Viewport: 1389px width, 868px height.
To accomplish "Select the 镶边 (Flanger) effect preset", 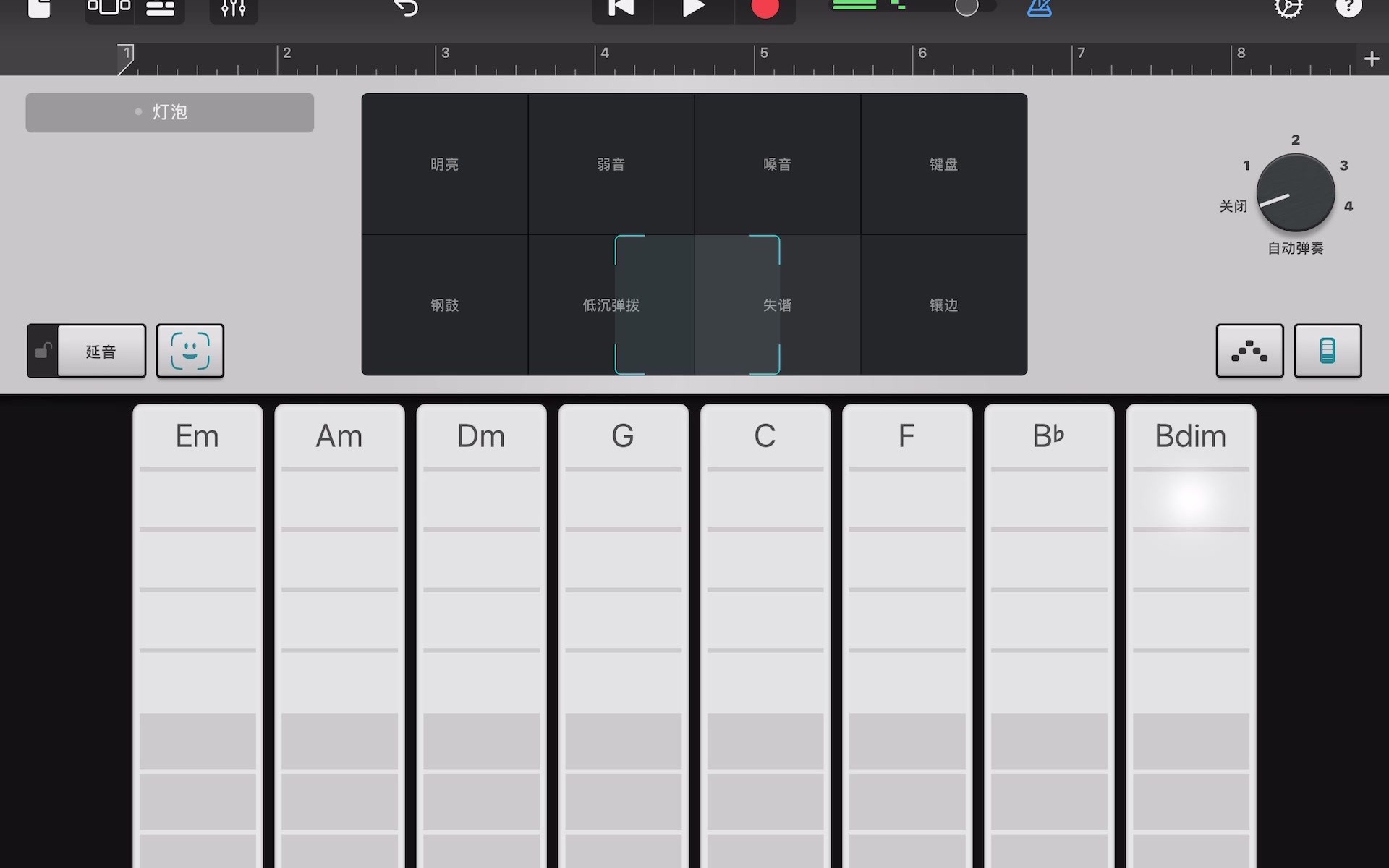I will click(943, 305).
